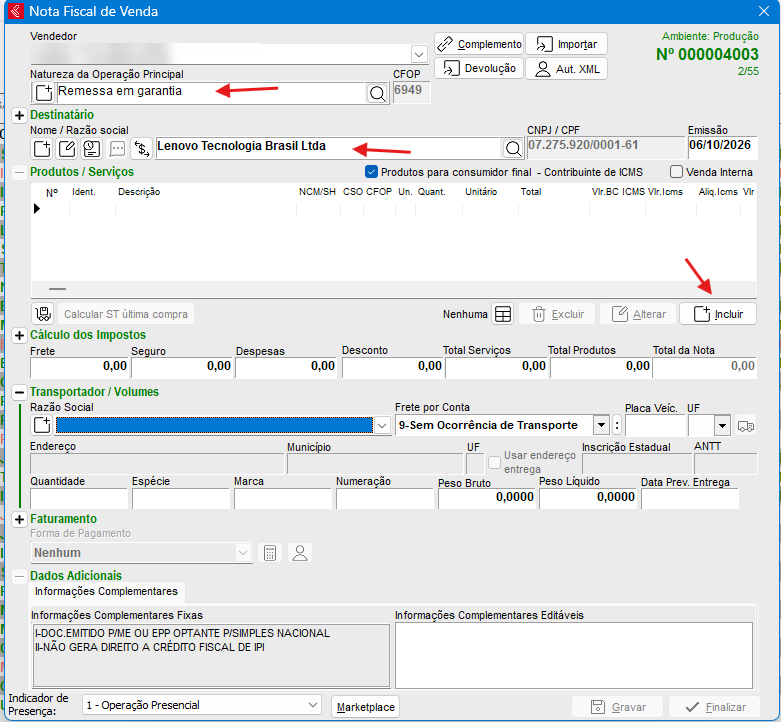Viewport: 781px width, 722px height.
Task: Click Aut. XML button
Action: click(x=566, y=68)
